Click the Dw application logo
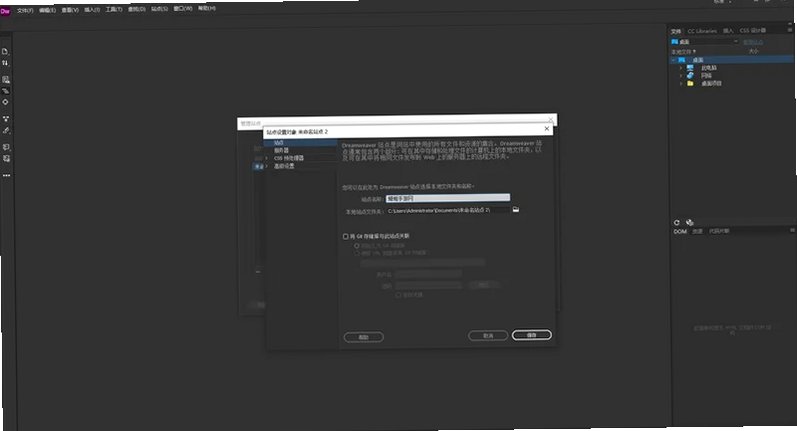Screen dimensions: 797x431 click(5, 11)
